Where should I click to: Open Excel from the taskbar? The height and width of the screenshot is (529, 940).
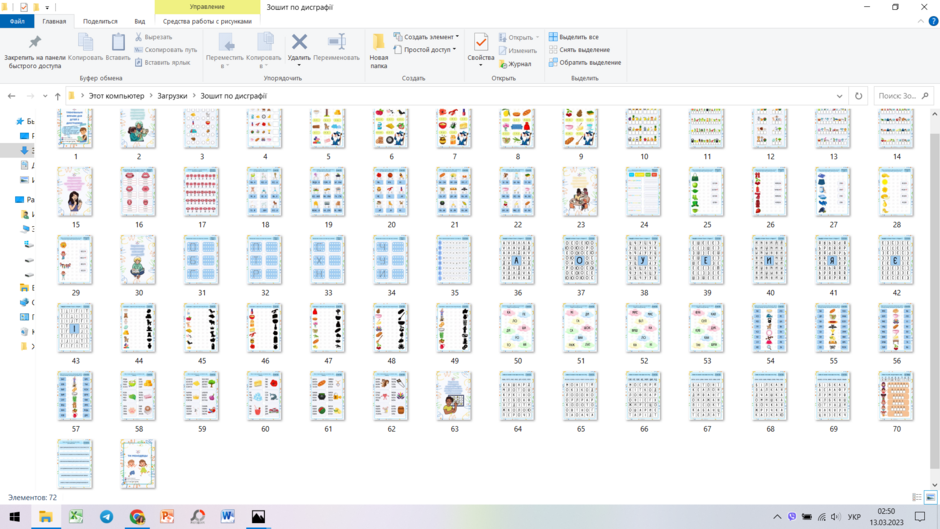[76, 516]
